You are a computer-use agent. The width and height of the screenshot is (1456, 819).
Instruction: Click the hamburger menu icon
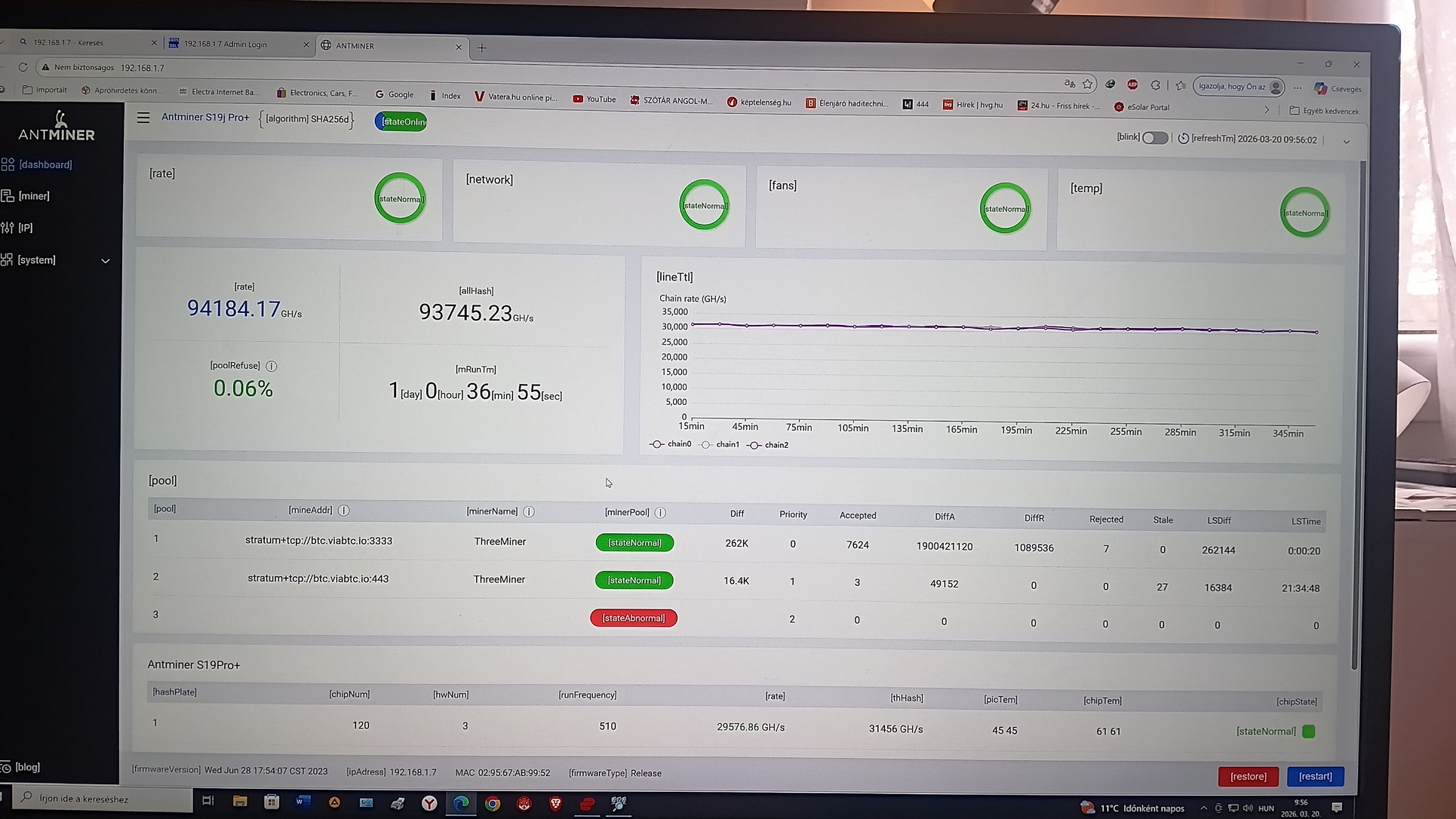(x=143, y=118)
